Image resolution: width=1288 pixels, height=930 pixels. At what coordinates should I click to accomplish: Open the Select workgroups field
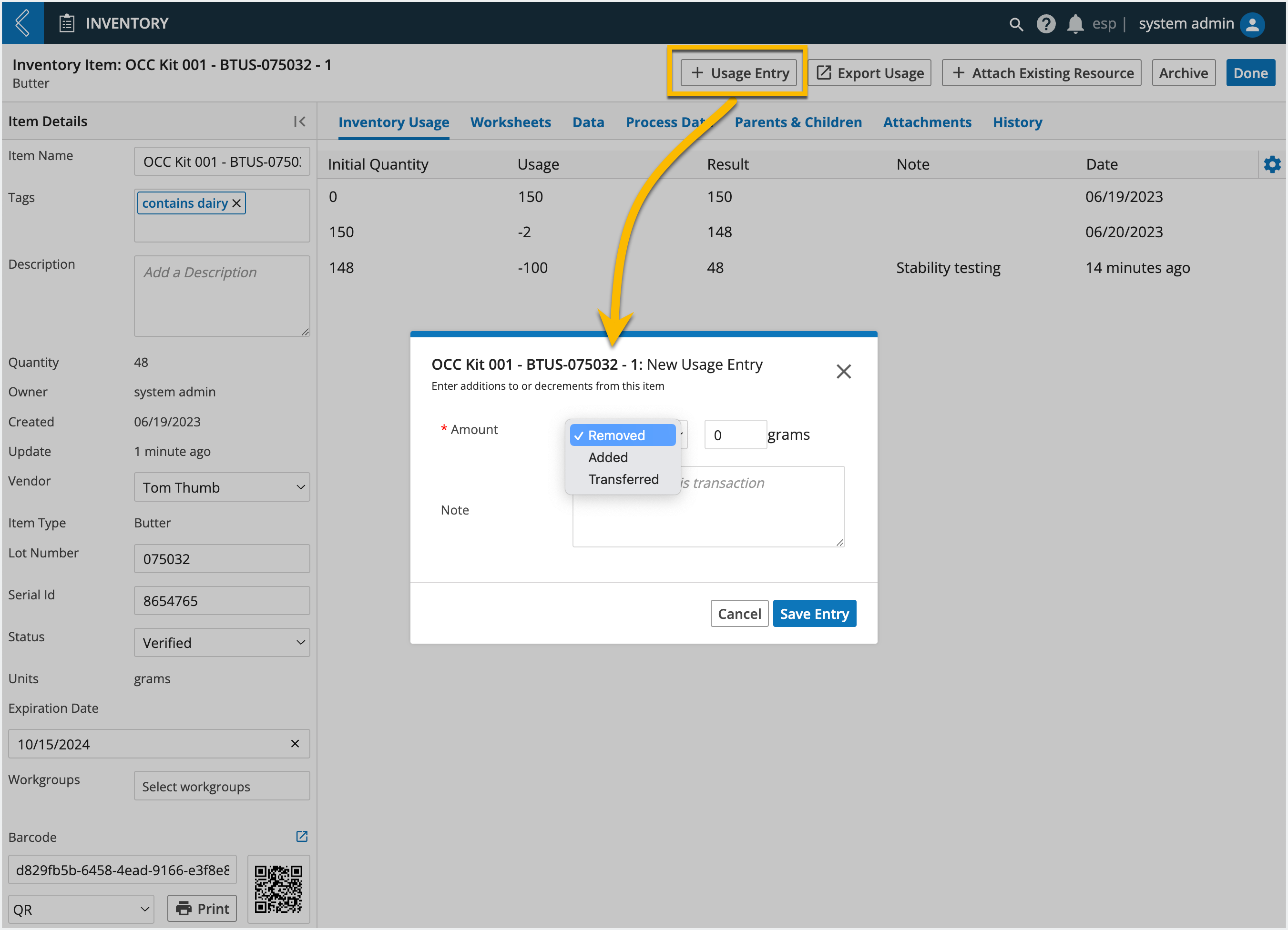pos(222,786)
